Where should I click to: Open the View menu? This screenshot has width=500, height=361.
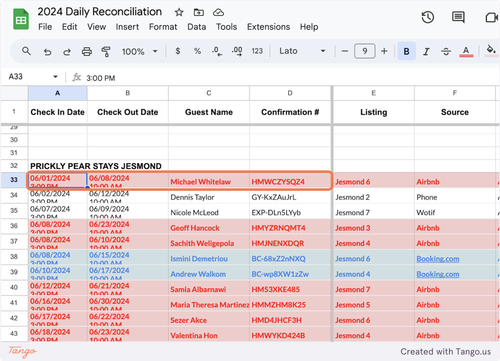point(97,27)
